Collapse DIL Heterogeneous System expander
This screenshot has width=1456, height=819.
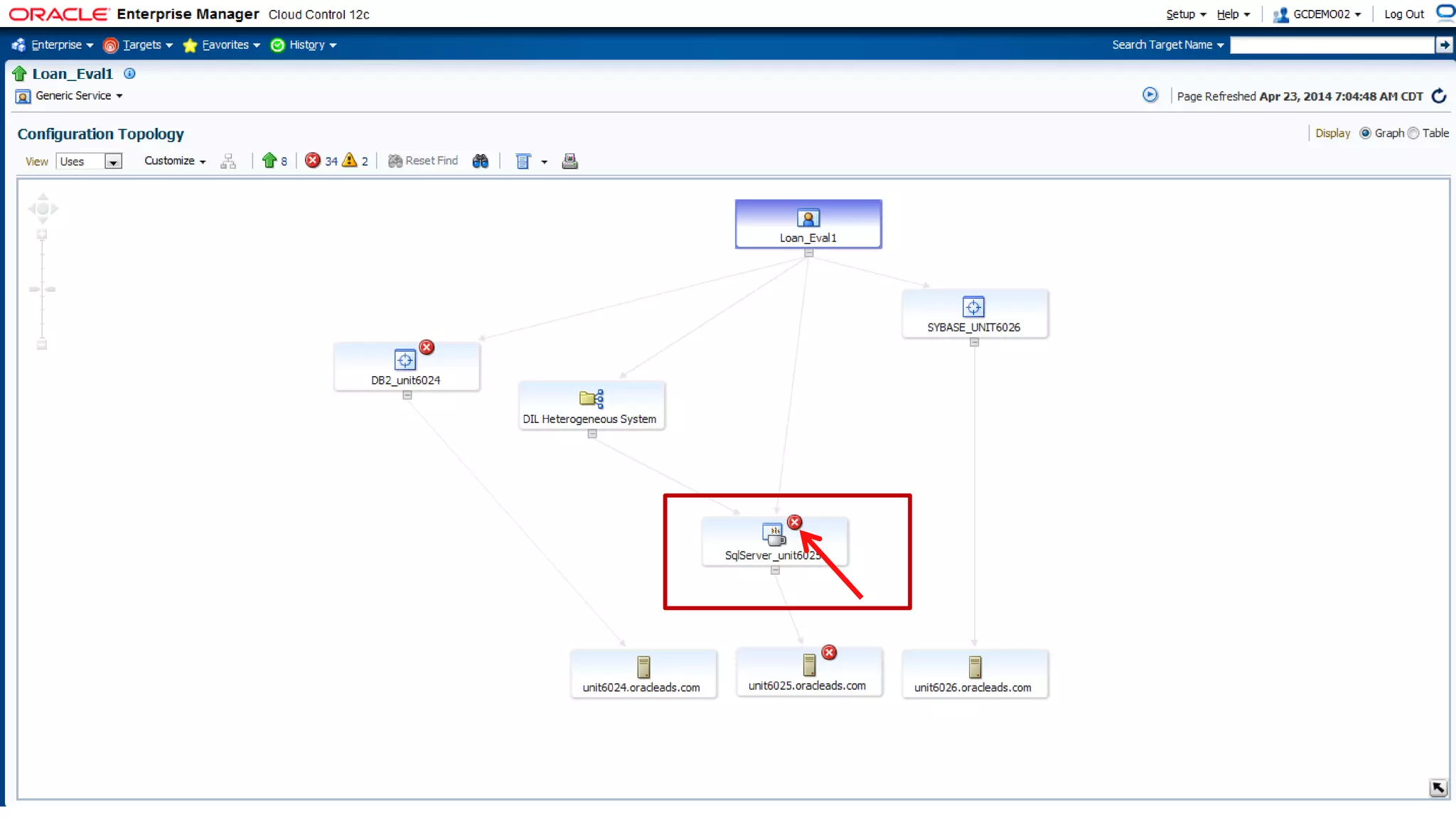point(592,434)
